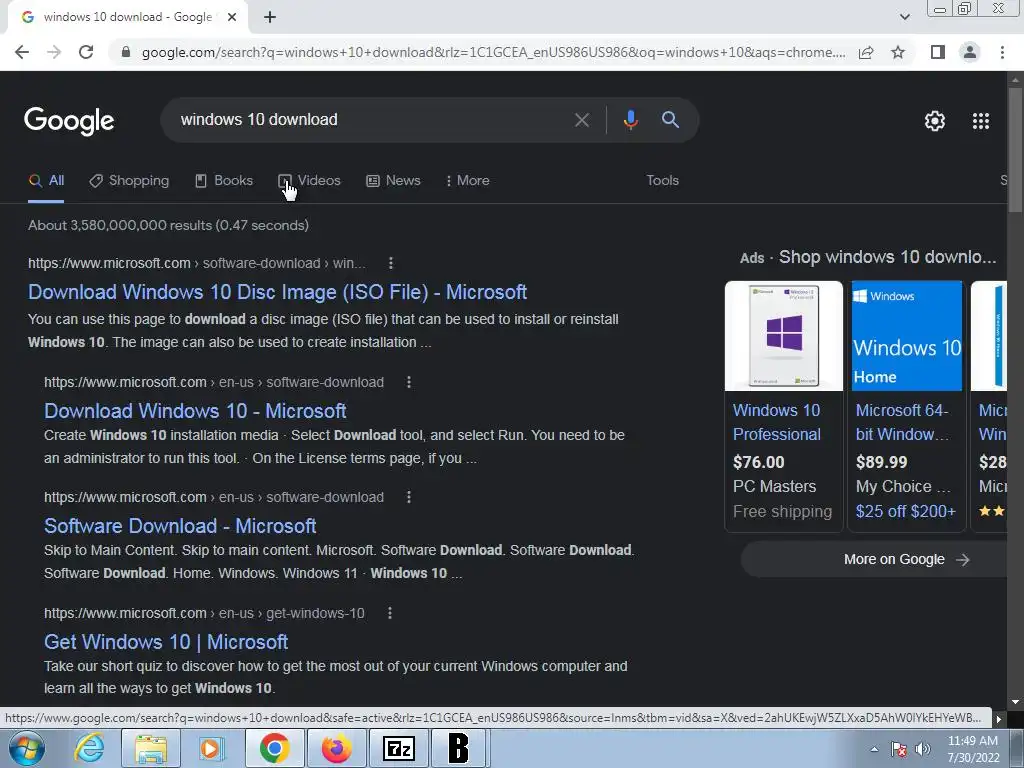The width and height of the screenshot is (1024, 768).
Task: Switch to News results tab
Action: tap(393, 181)
